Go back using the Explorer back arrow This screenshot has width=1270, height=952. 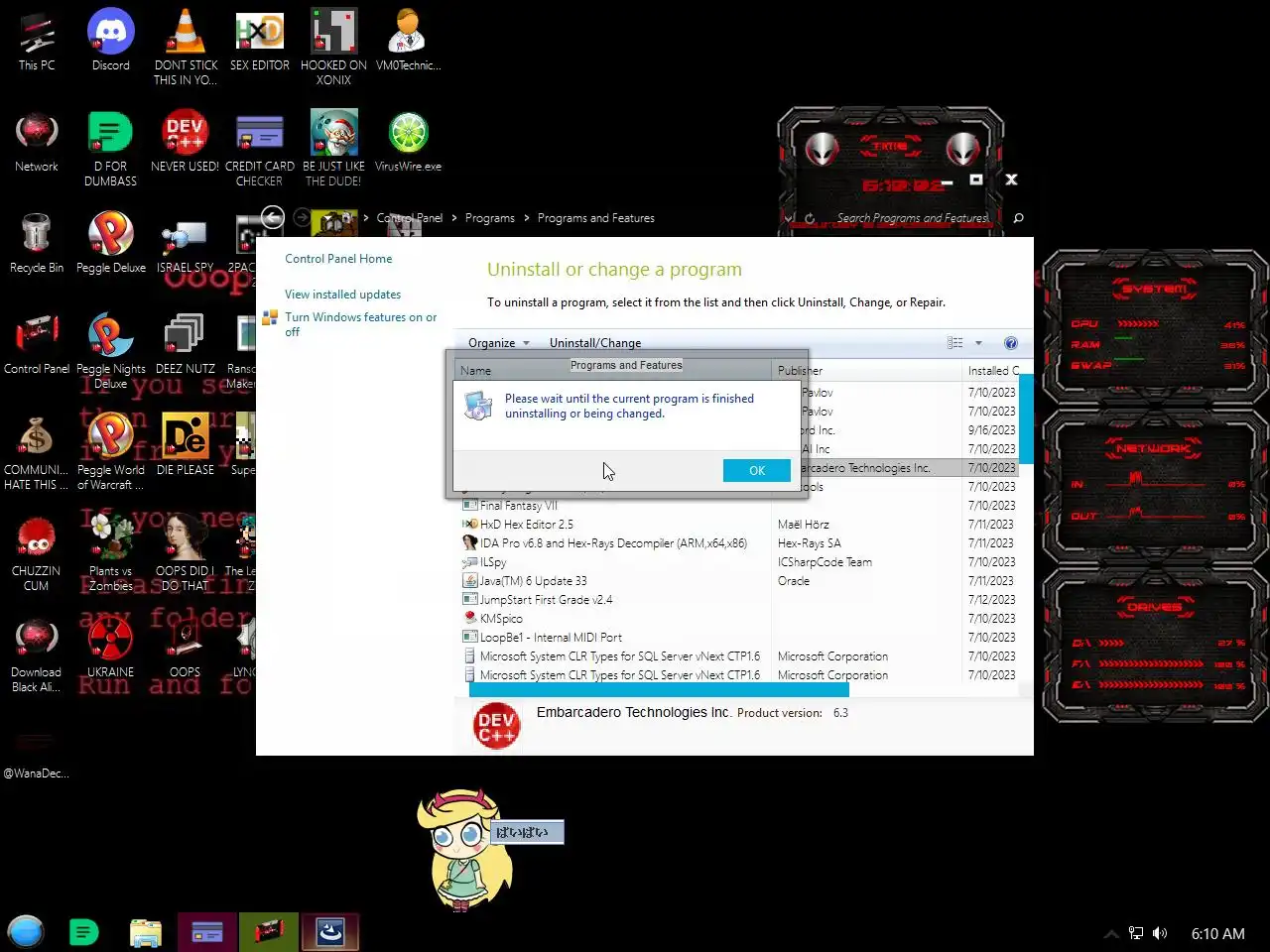(273, 217)
